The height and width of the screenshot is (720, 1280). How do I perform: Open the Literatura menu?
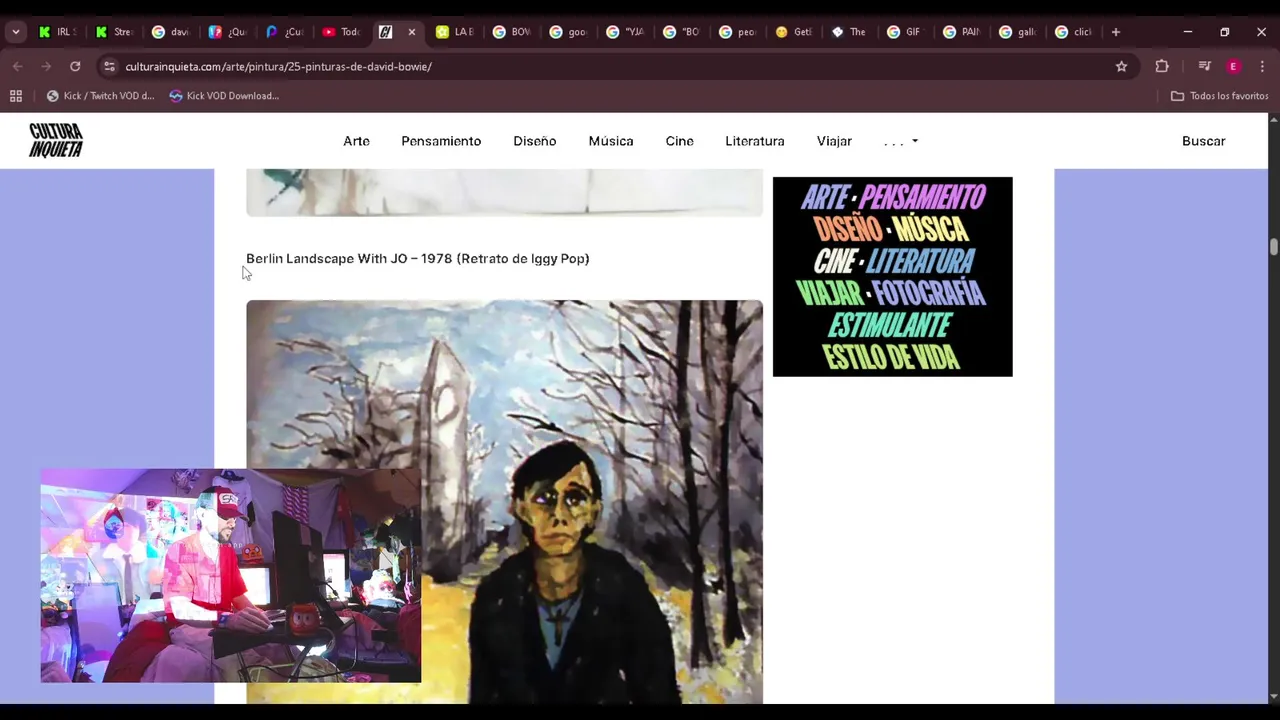click(755, 141)
